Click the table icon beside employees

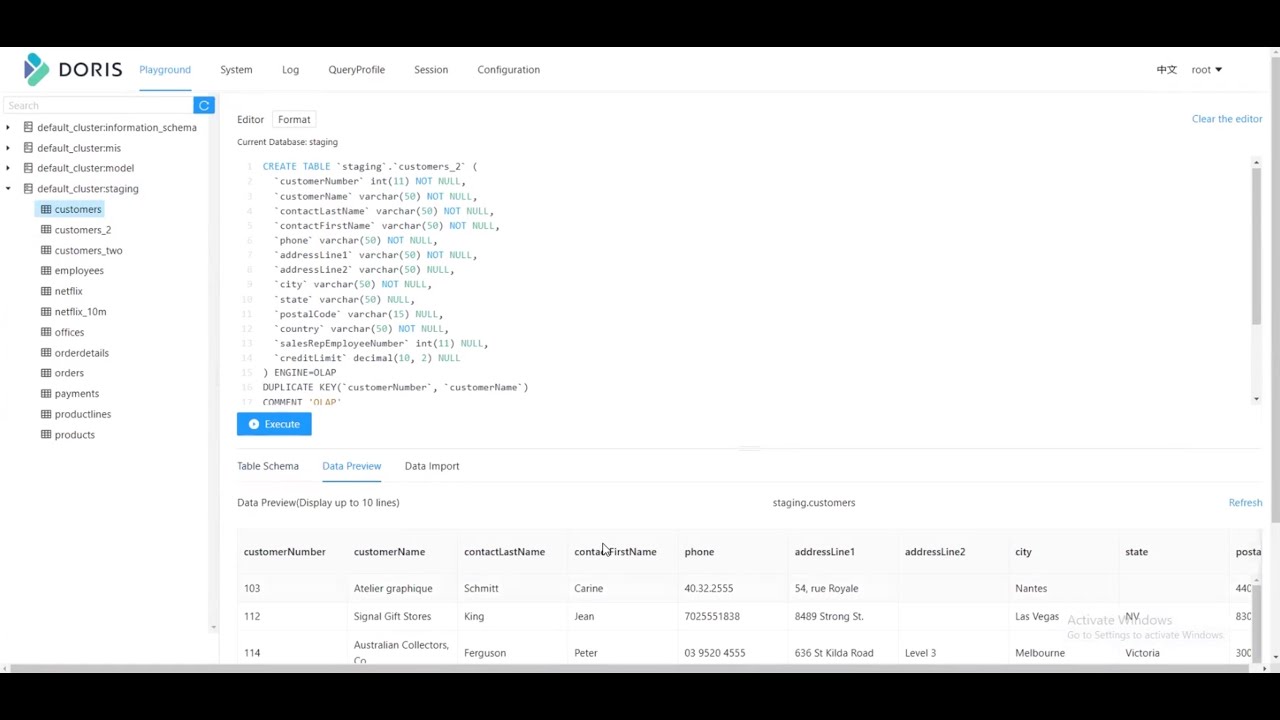[x=46, y=270]
